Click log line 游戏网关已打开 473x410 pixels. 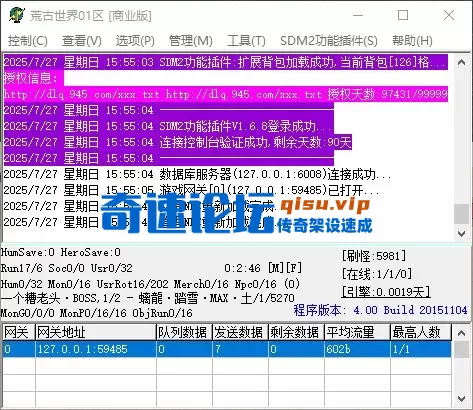pos(191,190)
